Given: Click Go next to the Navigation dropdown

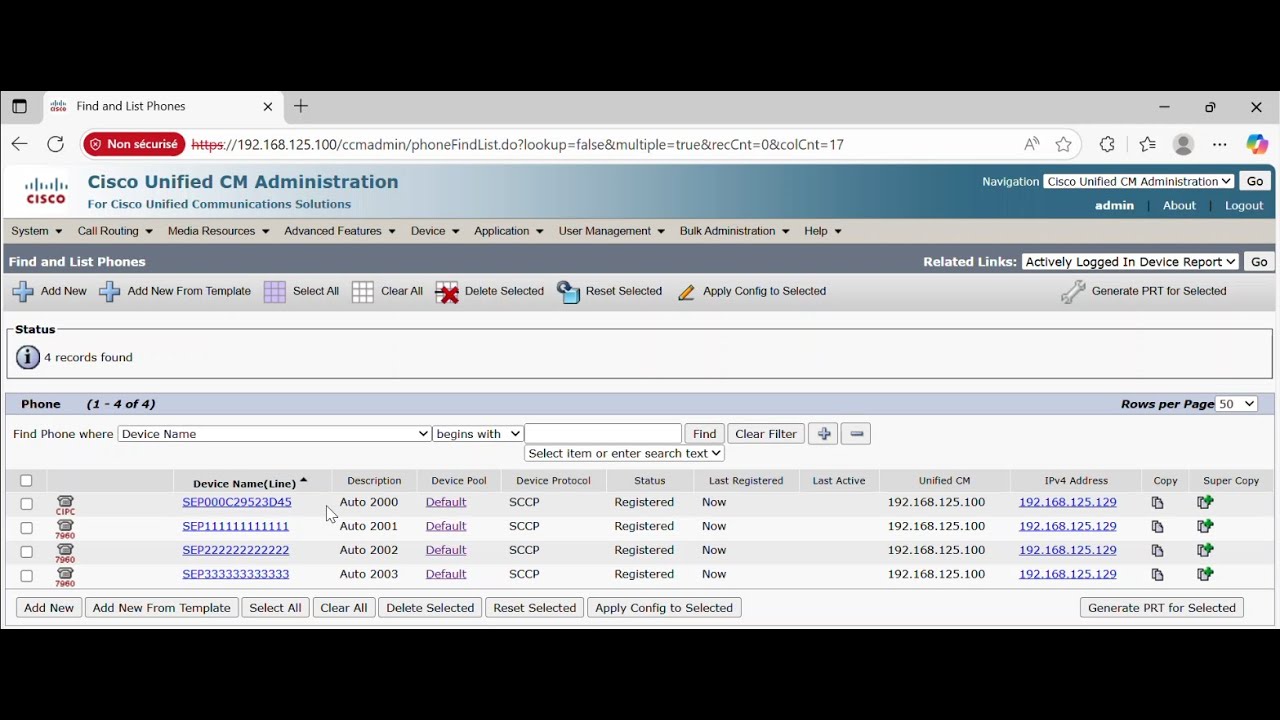Looking at the screenshot, I should pos(1255,181).
